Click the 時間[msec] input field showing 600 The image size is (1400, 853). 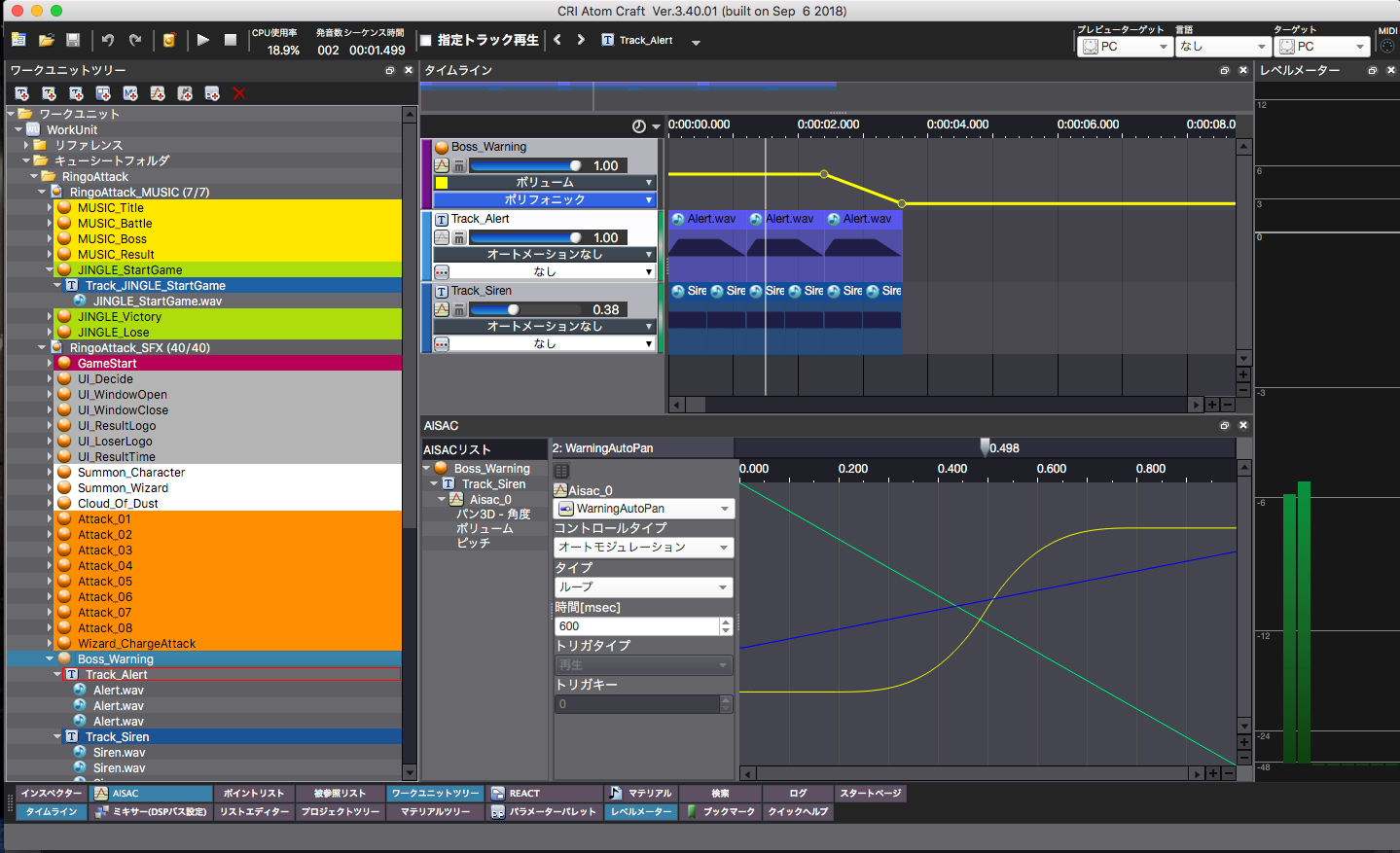pos(636,626)
